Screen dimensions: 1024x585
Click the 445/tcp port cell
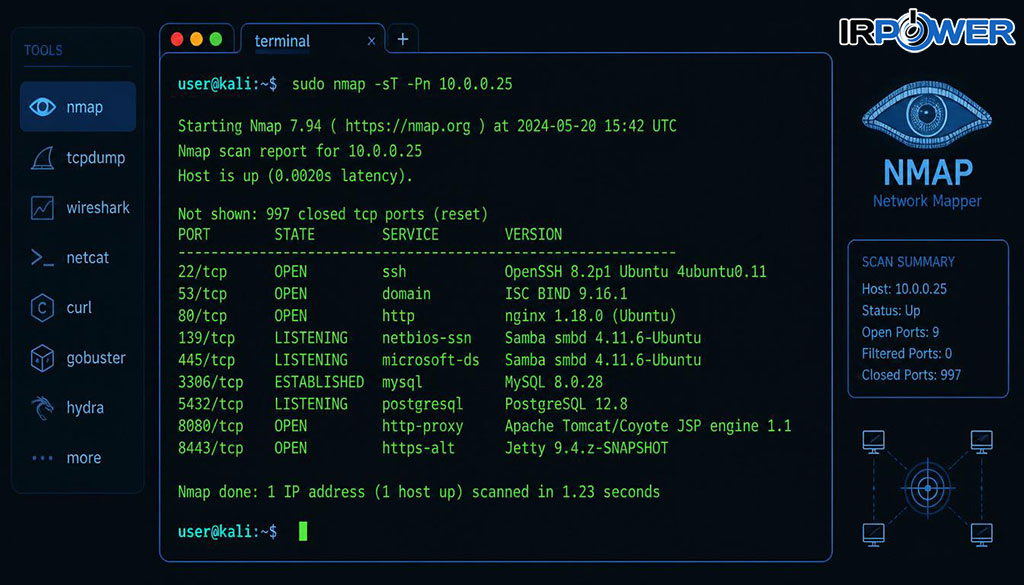206,360
